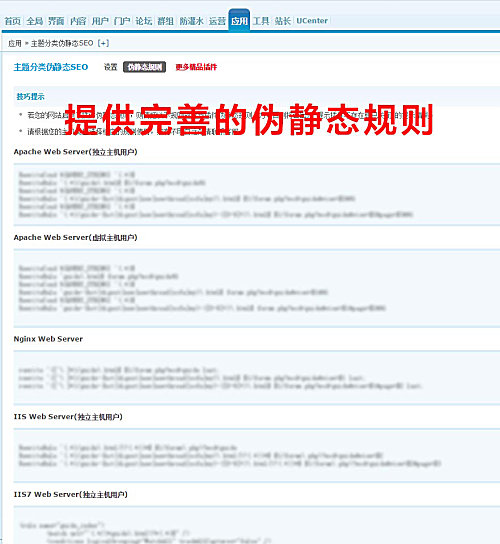
Task: Open the 运营 tab
Action: coord(217,21)
